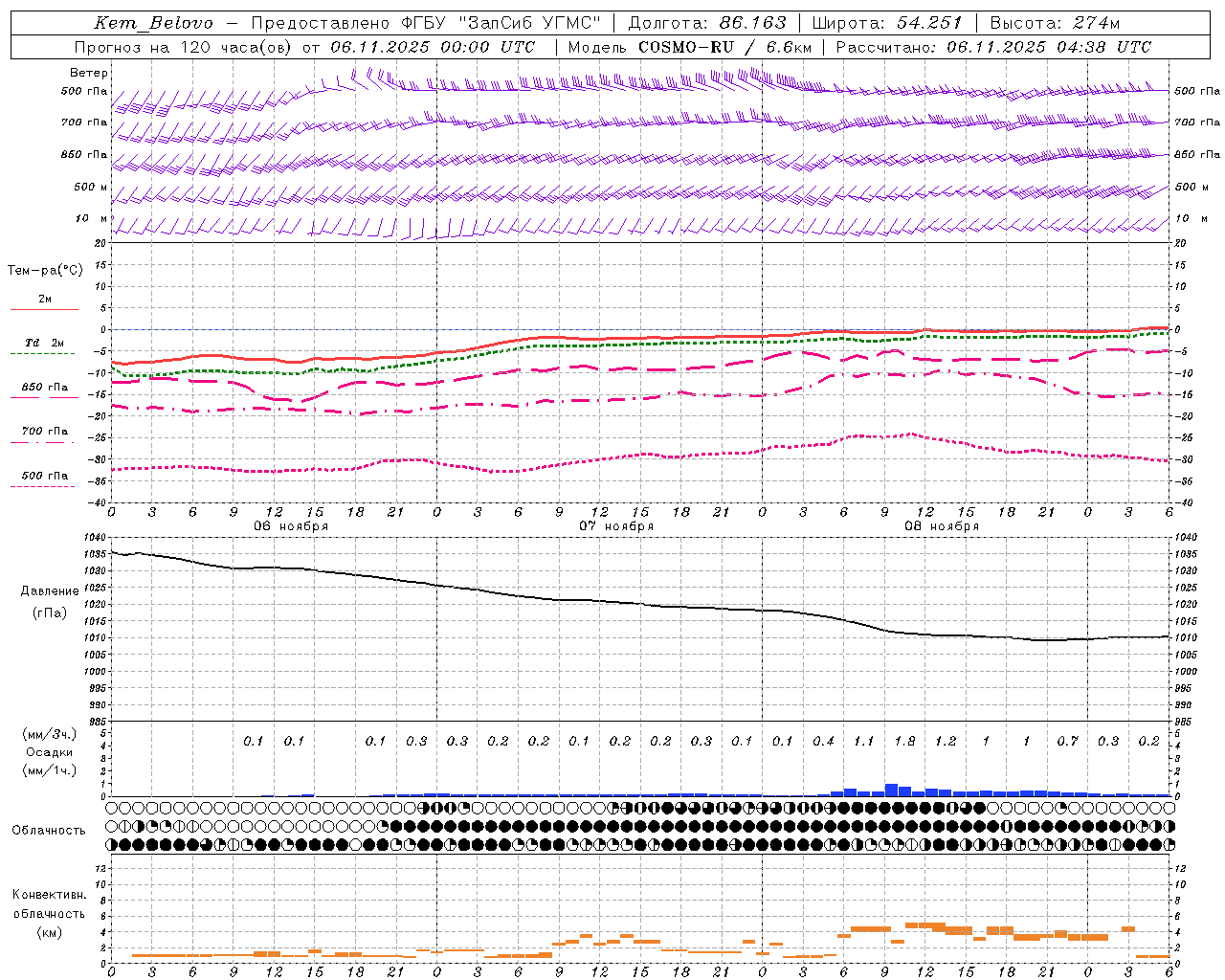This screenshot has width=1225, height=980.
Task: Click the Ветер wind panel label
Action: [89, 73]
